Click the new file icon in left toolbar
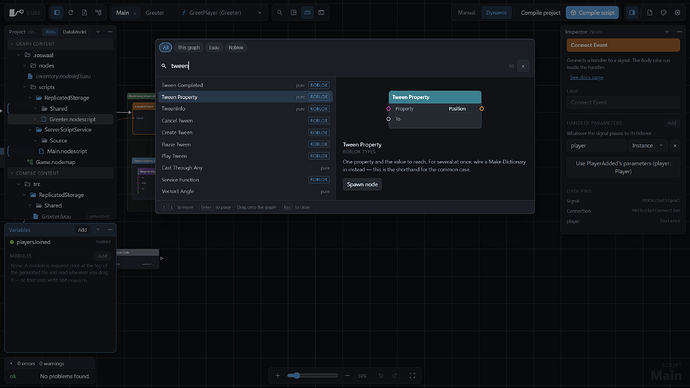Viewport: 690px width, 388px height. tap(84, 13)
